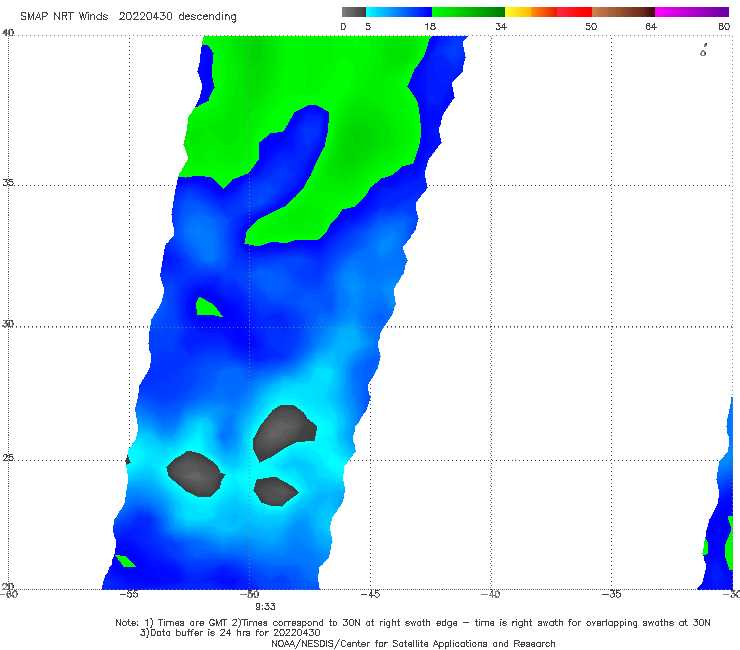Click the gray low-wind patch west of -50 near 24.5N
This screenshot has width=740, height=650.
[x=195, y=474]
